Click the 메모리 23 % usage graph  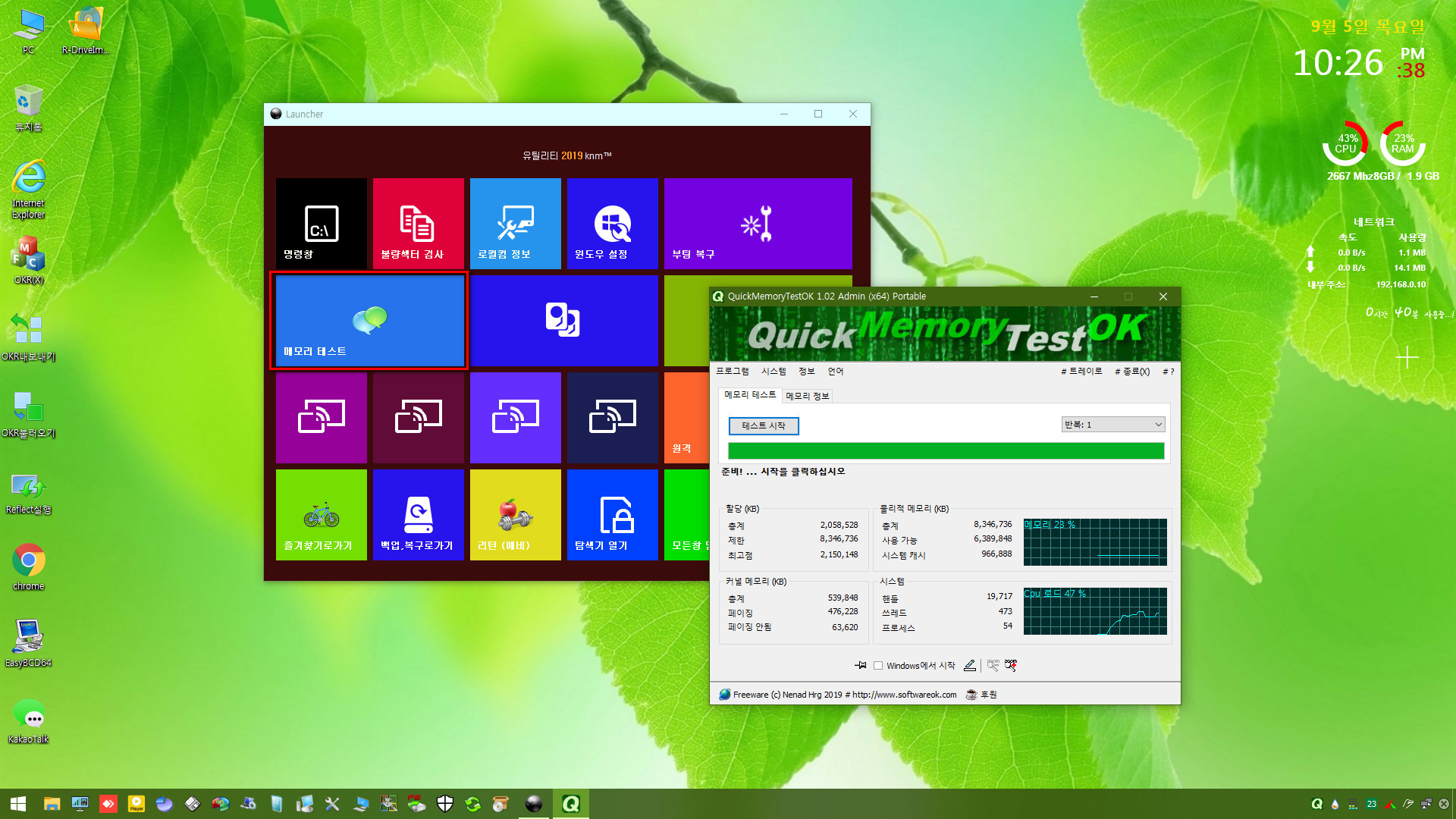pos(1095,542)
